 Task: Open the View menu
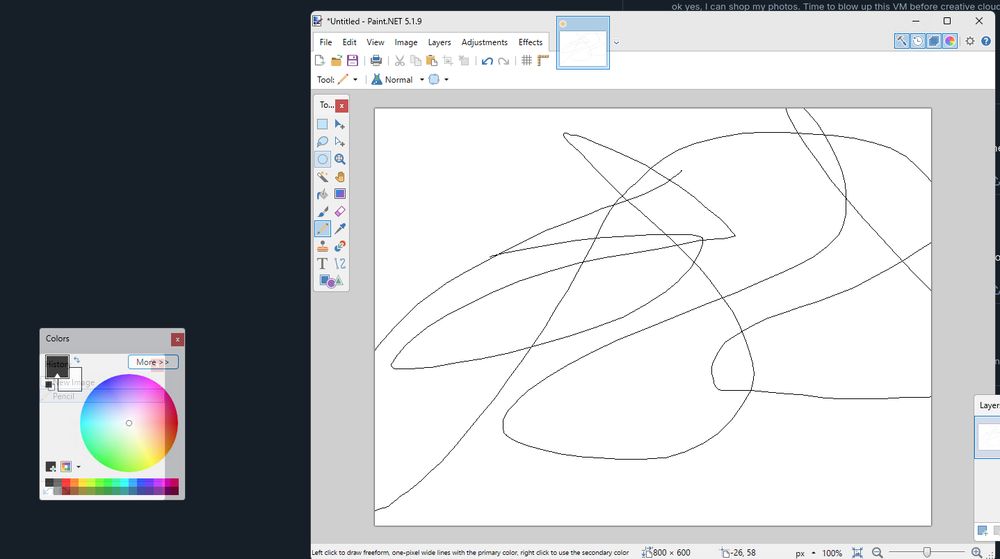pos(375,42)
